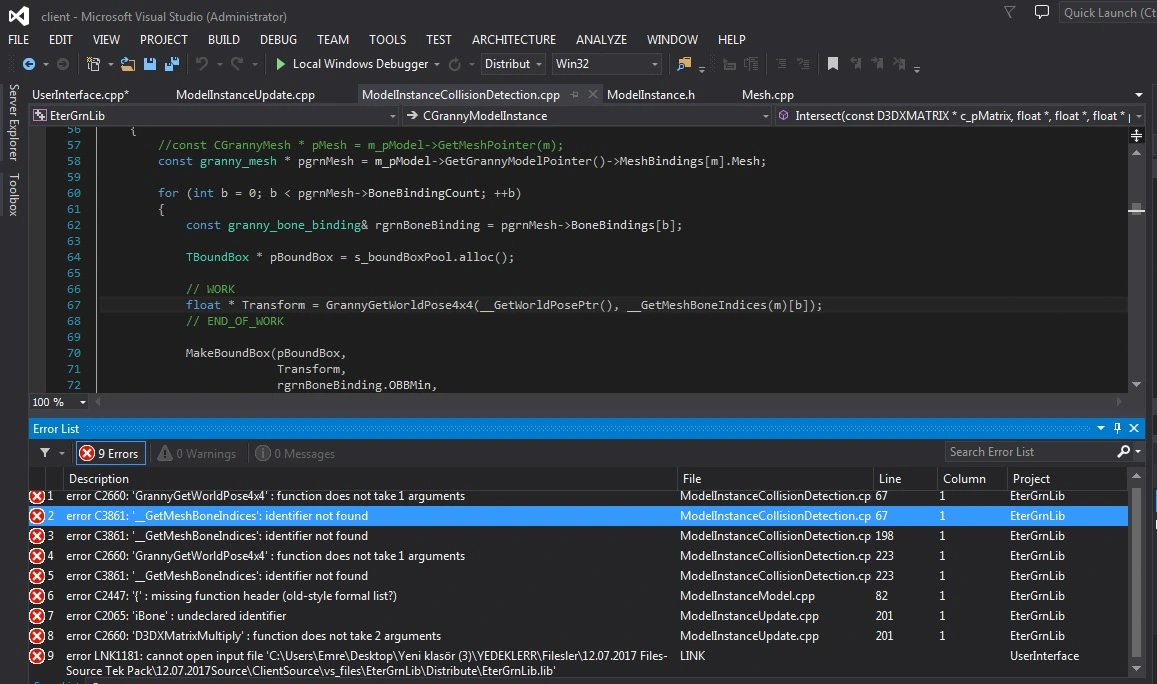Toggle the 0 Warnings filter button

click(197, 453)
